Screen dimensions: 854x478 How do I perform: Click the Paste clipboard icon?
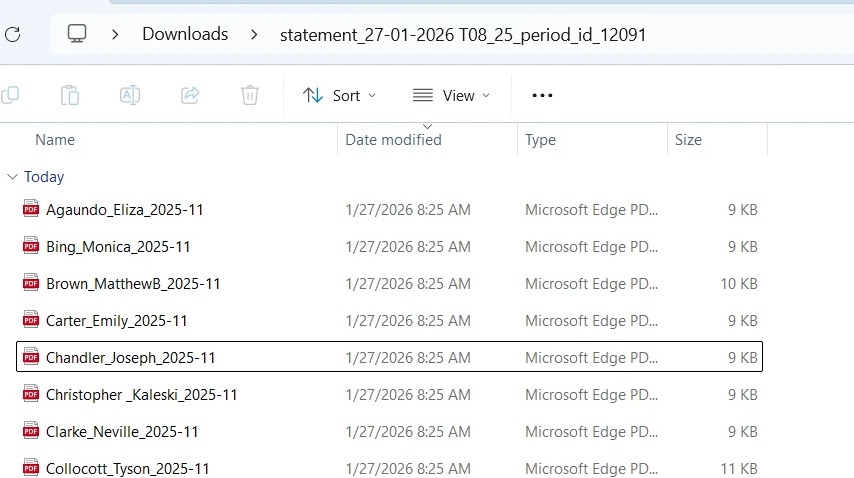pos(70,95)
